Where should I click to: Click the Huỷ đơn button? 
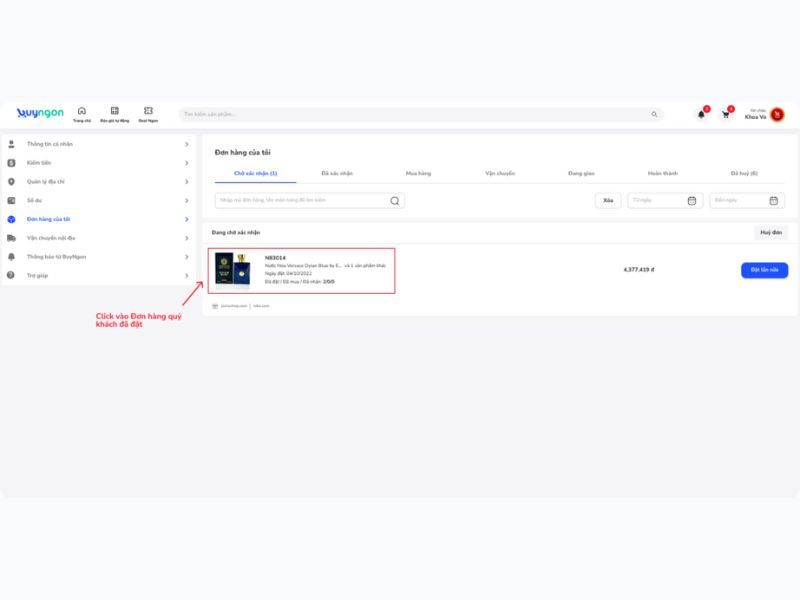click(x=771, y=233)
